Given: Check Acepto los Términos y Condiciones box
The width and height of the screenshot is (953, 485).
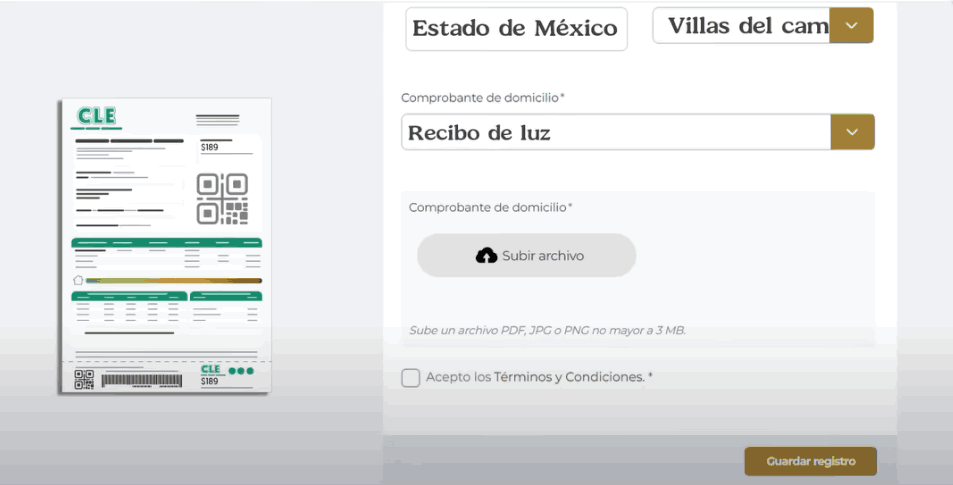Looking at the screenshot, I should point(411,377).
